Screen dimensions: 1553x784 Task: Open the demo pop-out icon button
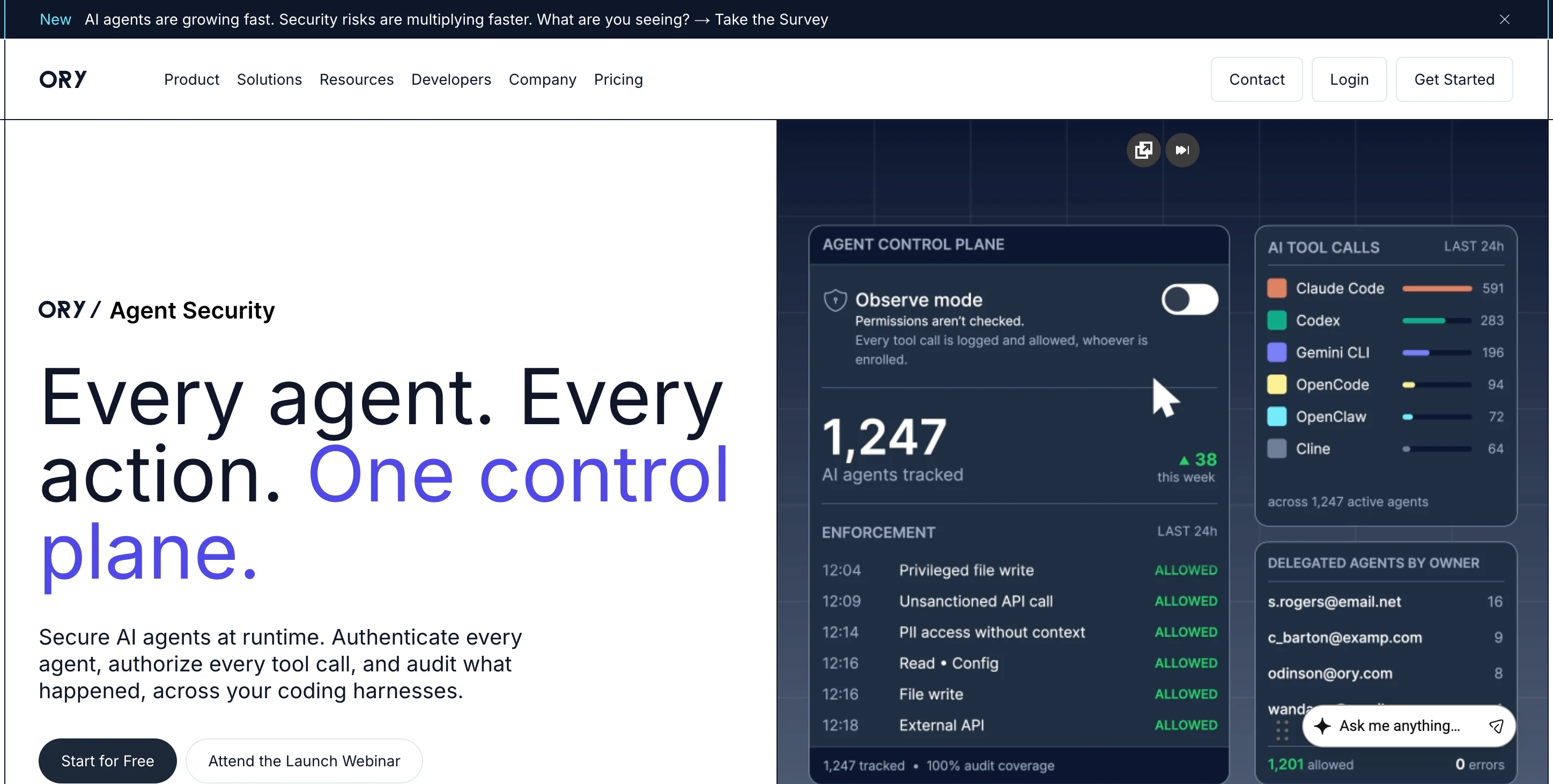point(1143,150)
